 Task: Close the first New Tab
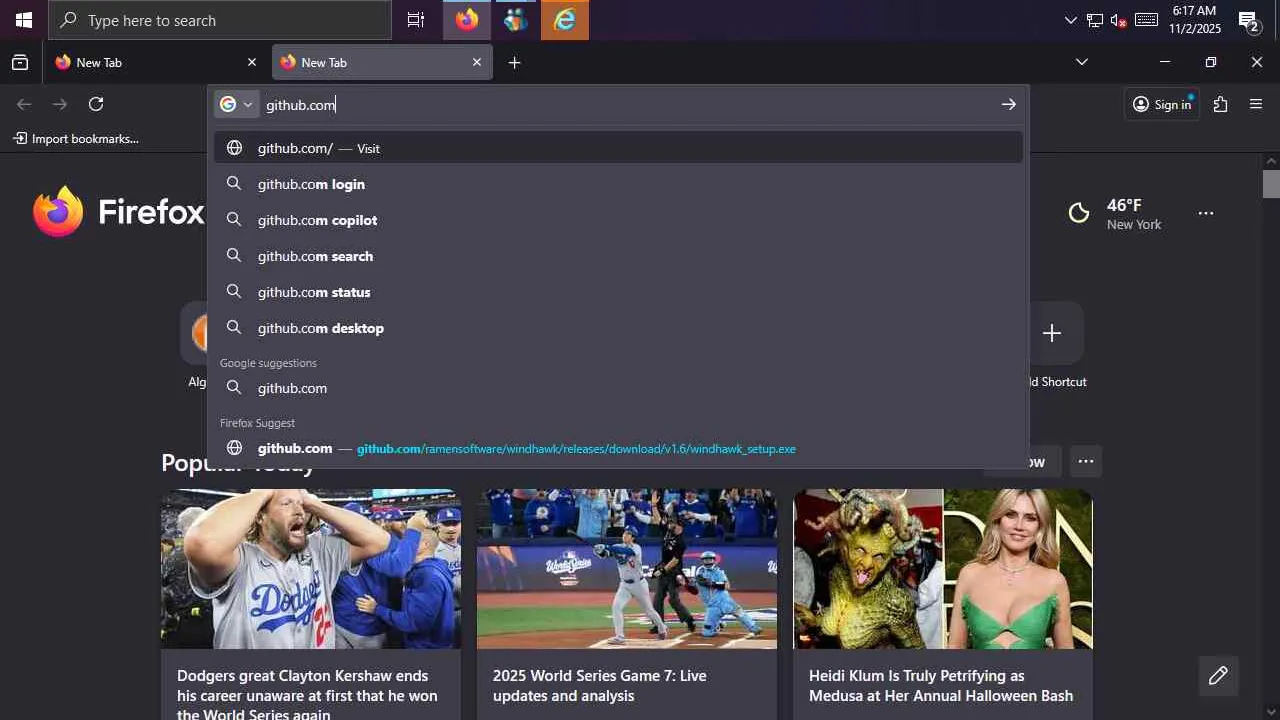(252, 62)
